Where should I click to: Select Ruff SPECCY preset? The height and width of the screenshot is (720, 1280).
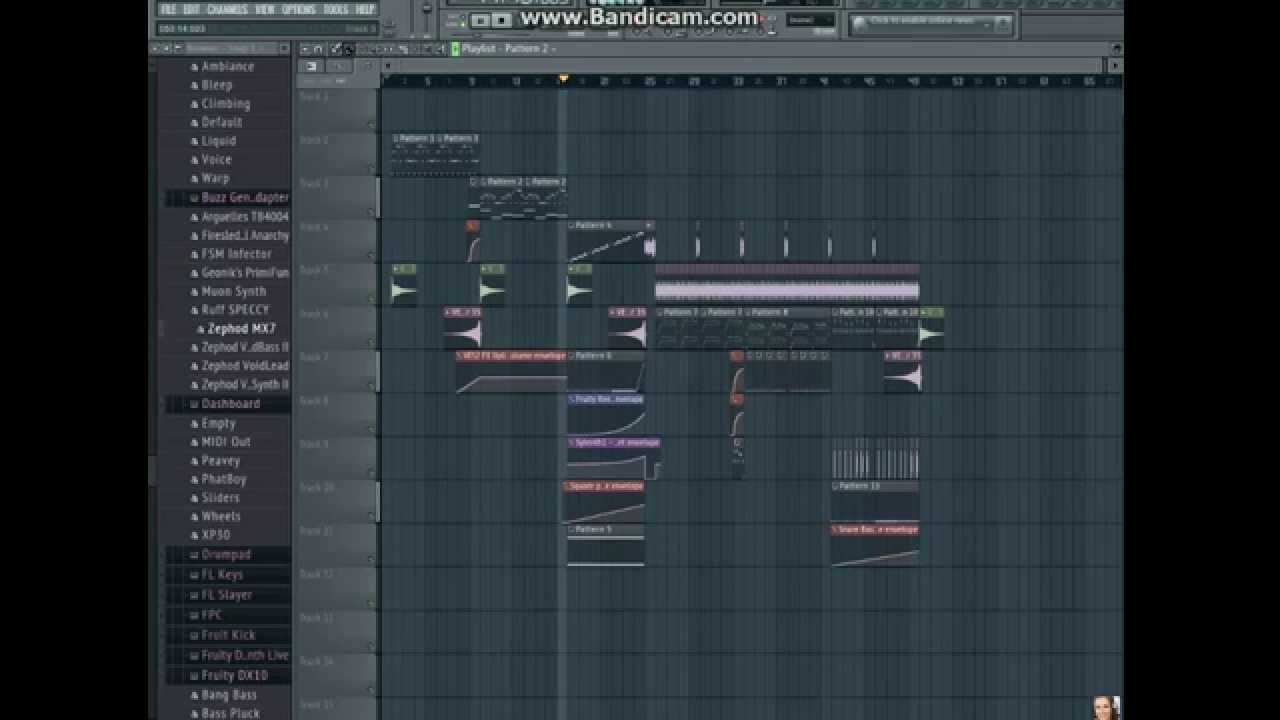pyautogui.click(x=235, y=310)
